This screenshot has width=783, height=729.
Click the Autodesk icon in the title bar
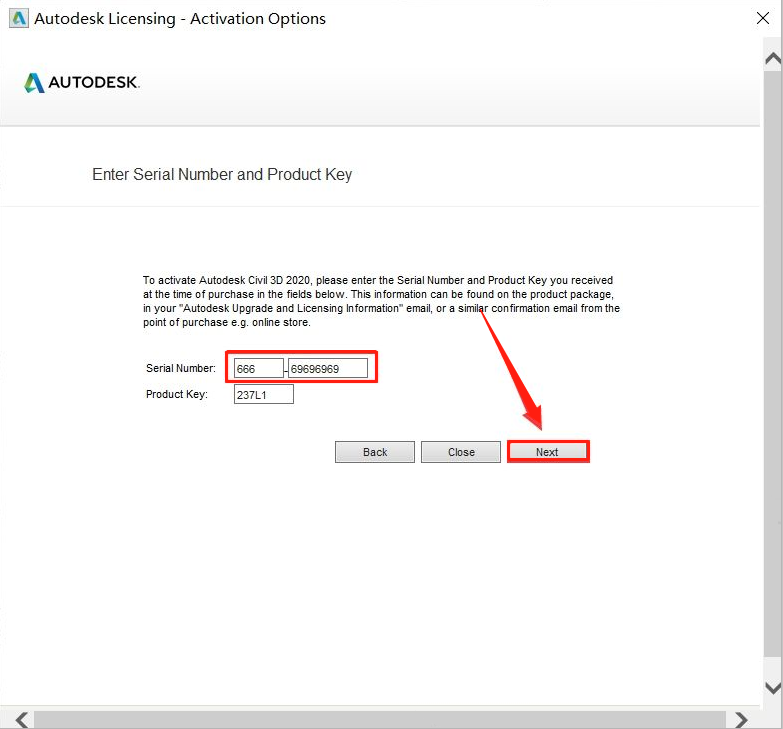coord(17,18)
